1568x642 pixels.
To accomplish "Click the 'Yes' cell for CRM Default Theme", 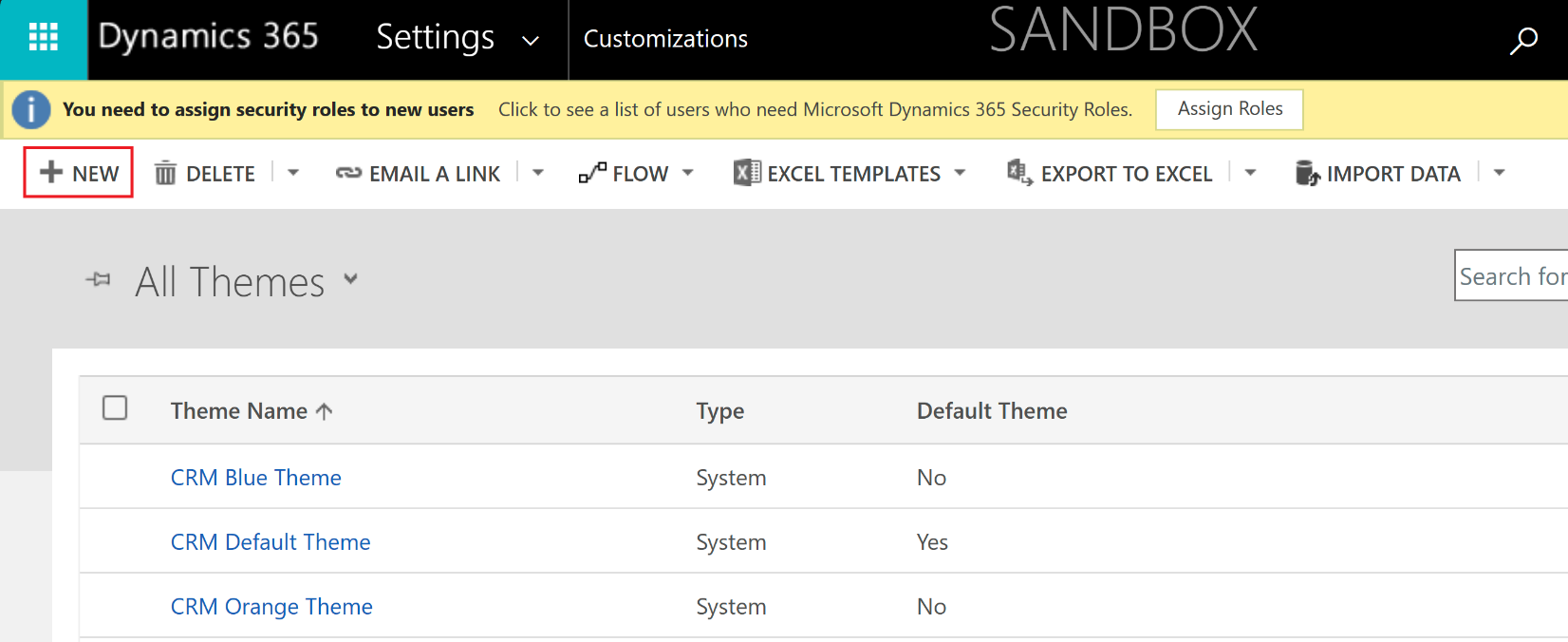I will 932,542.
